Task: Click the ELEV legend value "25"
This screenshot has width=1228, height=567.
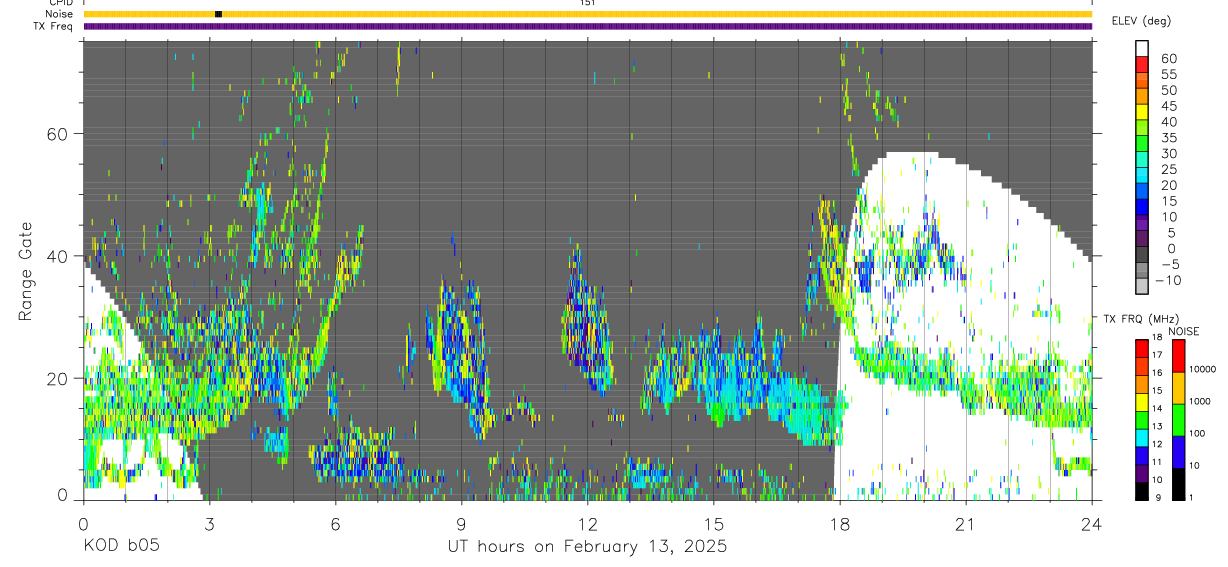Action: pyautogui.click(x=1169, y=170)
